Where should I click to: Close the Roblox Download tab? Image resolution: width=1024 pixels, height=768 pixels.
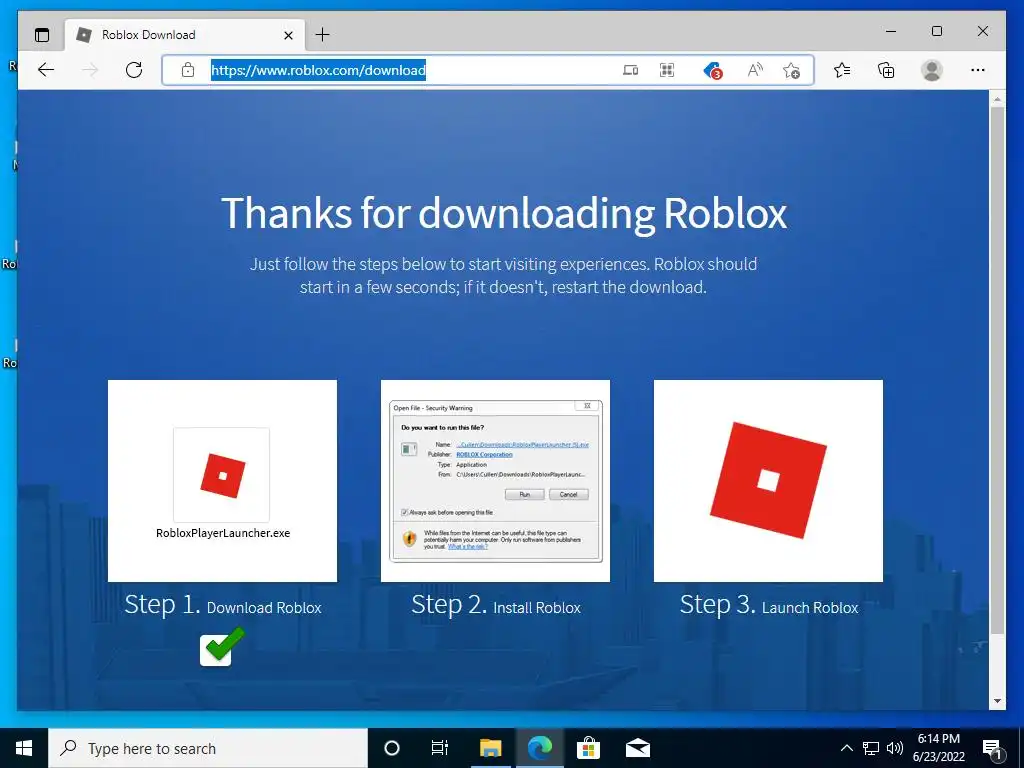(x=288, y=35)
